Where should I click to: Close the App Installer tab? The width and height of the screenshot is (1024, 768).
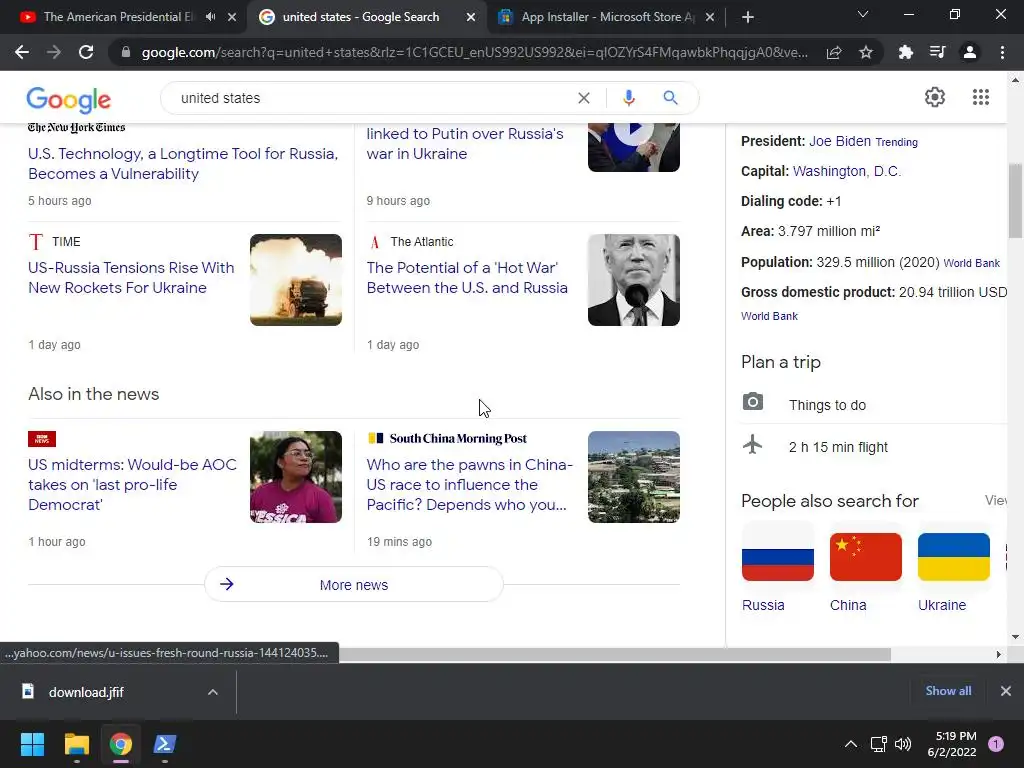(710, 17)
